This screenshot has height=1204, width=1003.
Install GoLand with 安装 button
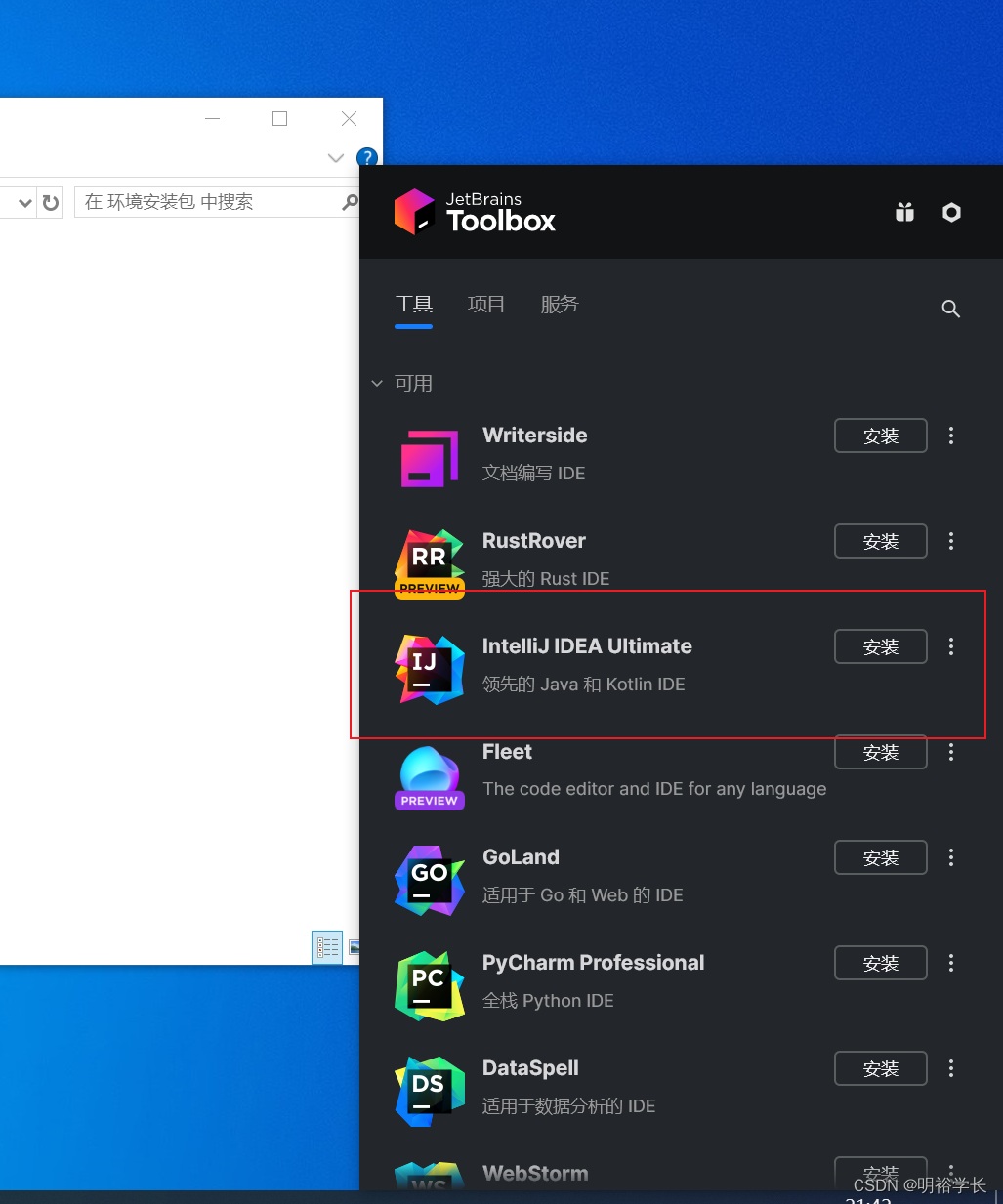click(x=881, y=857)
